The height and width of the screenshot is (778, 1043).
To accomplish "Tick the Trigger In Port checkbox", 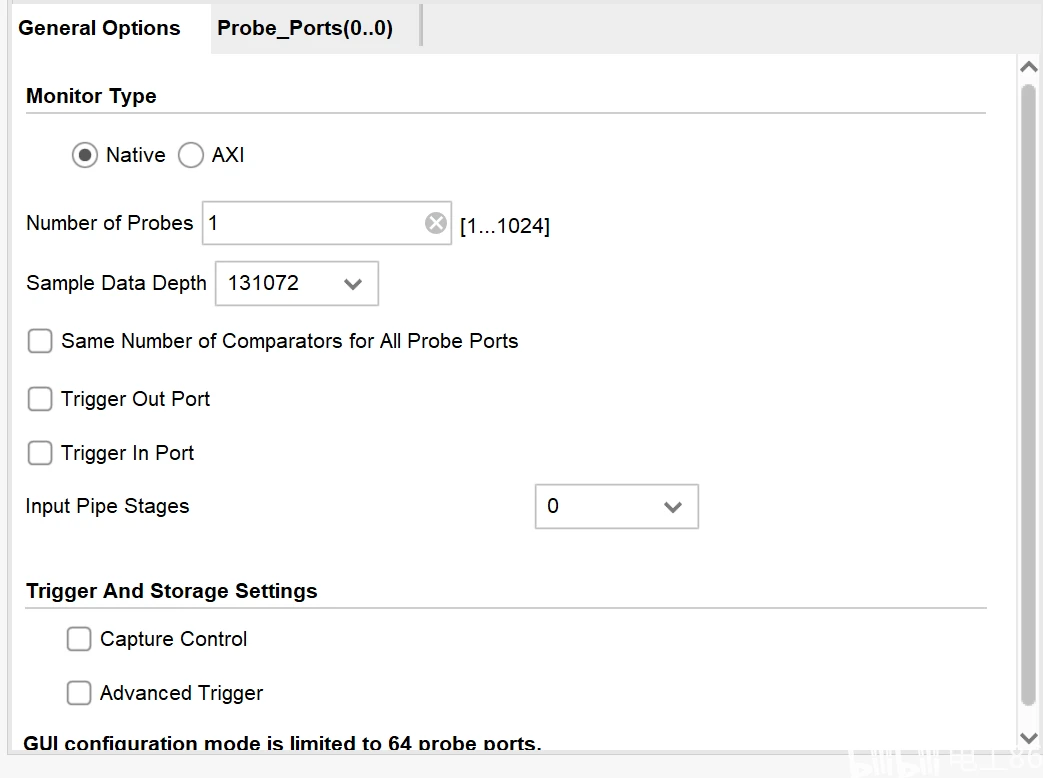I will pyautogui.click(x=40, y=454).
